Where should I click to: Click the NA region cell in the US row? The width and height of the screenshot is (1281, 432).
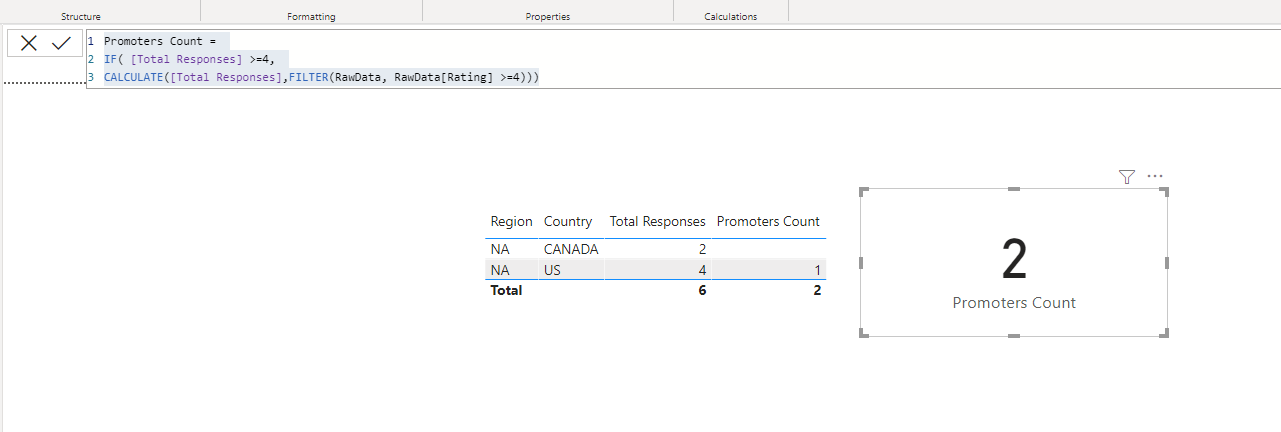[x=500, y=270]
